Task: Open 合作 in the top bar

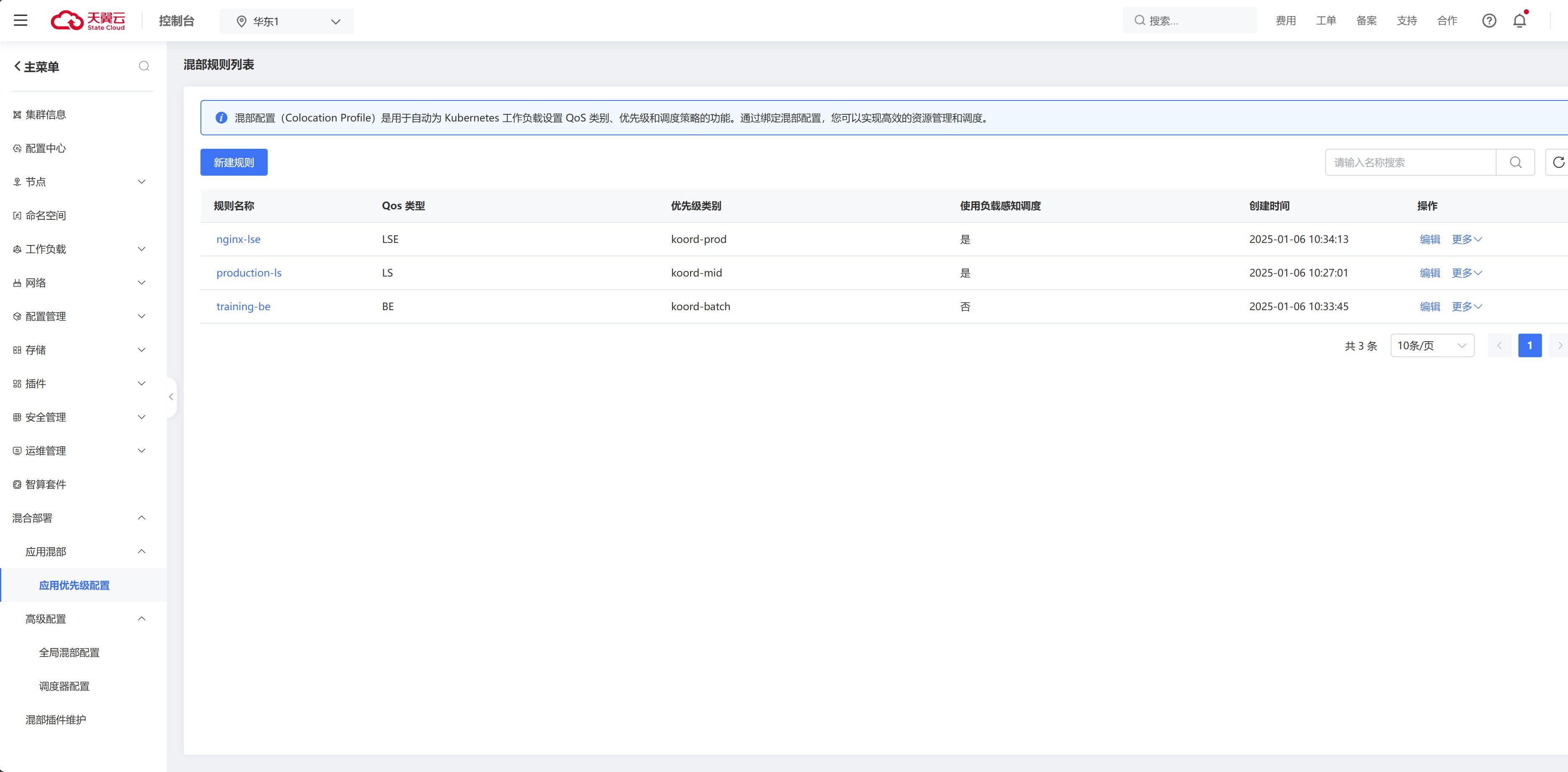Action: tap(1447, 21)
